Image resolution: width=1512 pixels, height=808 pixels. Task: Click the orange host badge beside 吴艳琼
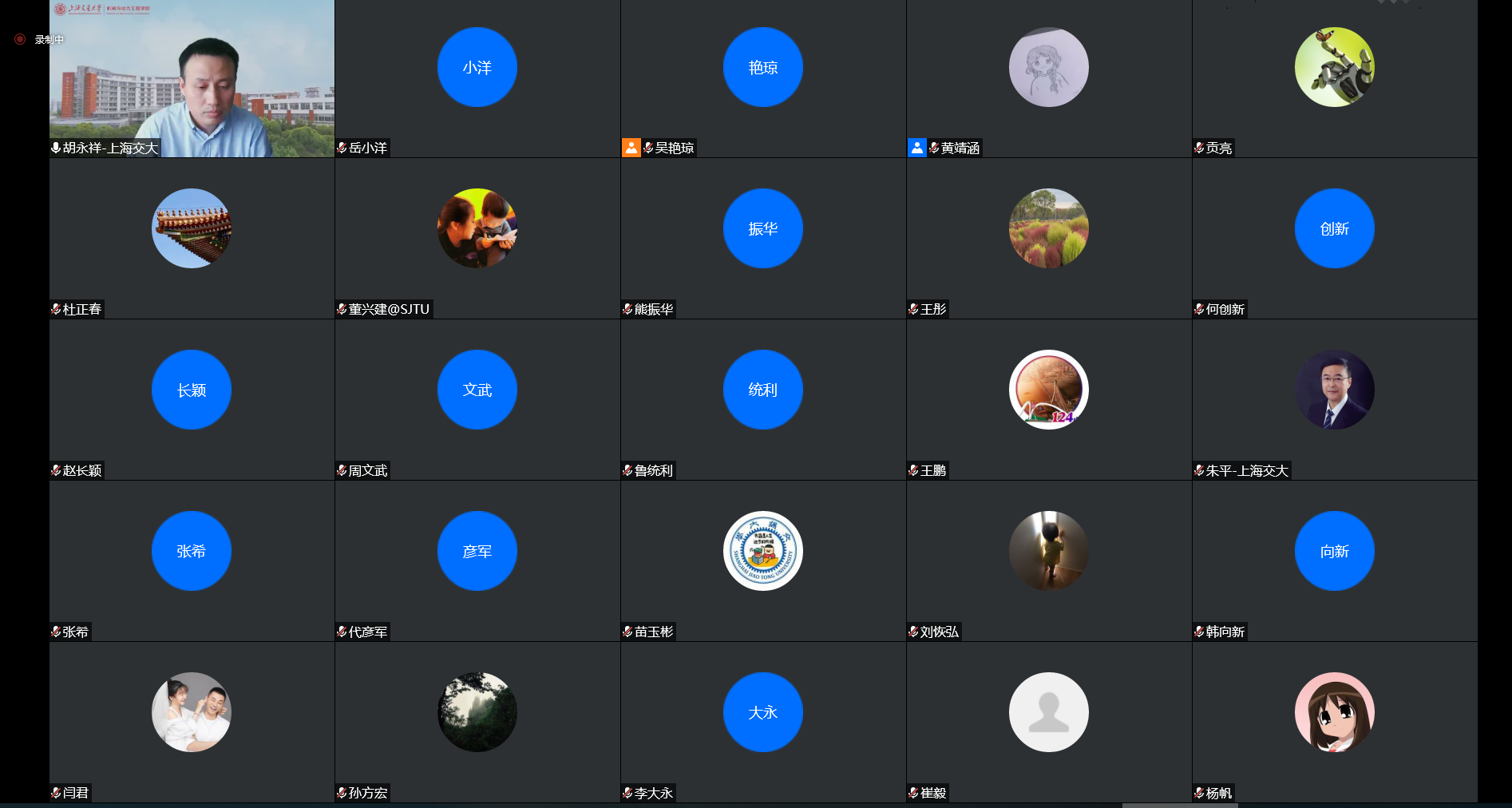pos(631,148)
